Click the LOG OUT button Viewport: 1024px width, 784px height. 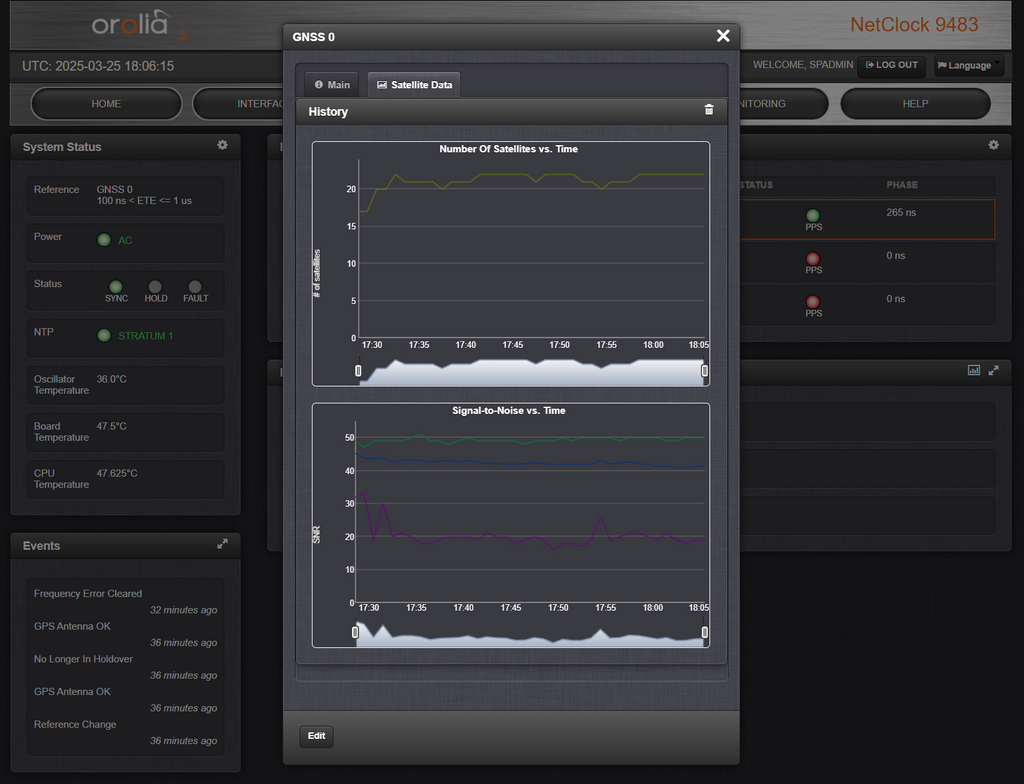coord(891,65)
